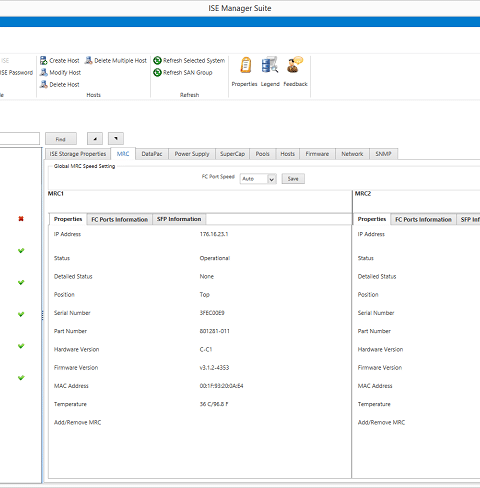
Task: Click the MRC2 Add/Remove MRC label
Action: (381, 423)
